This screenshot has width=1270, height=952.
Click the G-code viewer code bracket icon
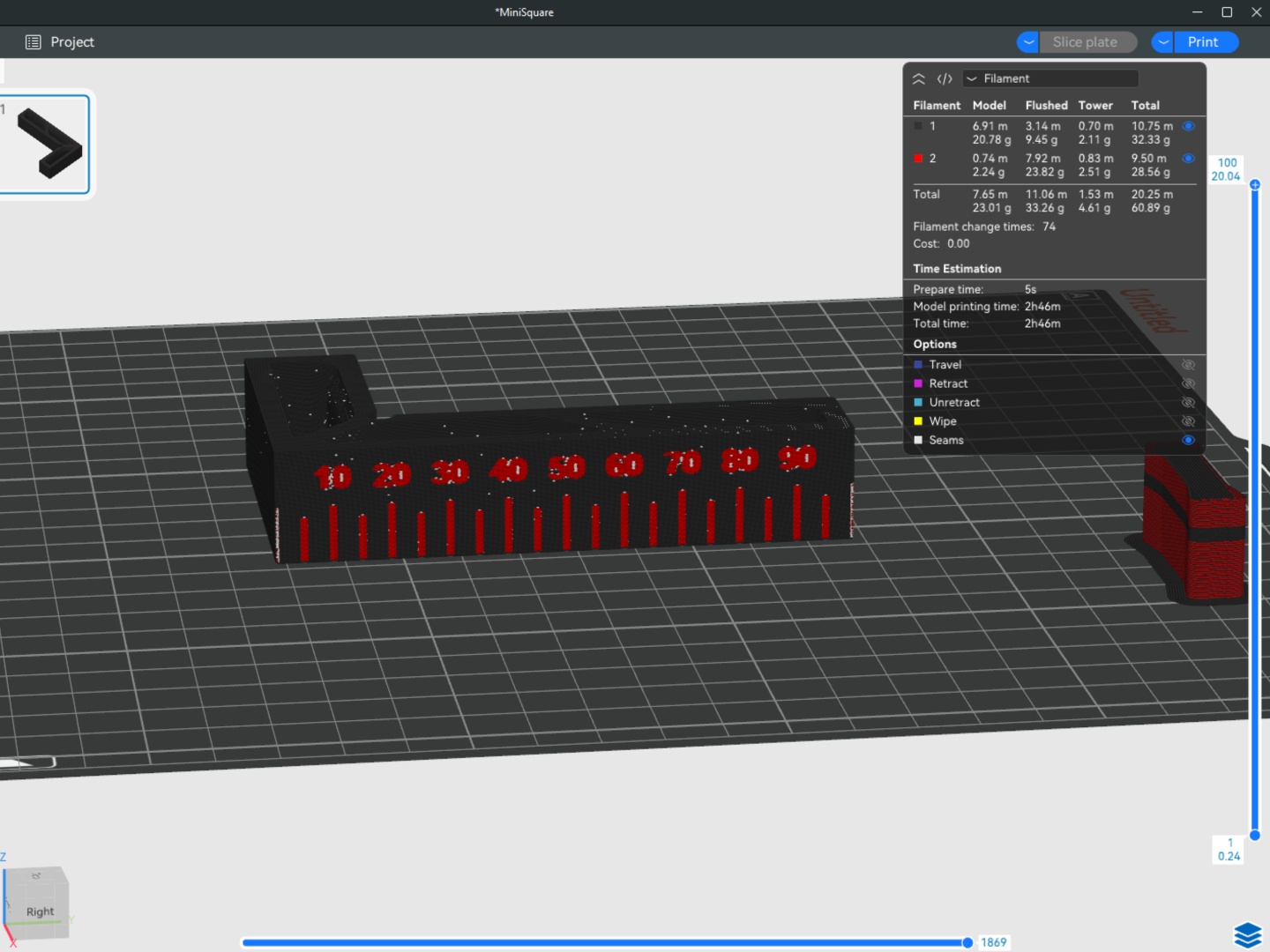(945, 78)
